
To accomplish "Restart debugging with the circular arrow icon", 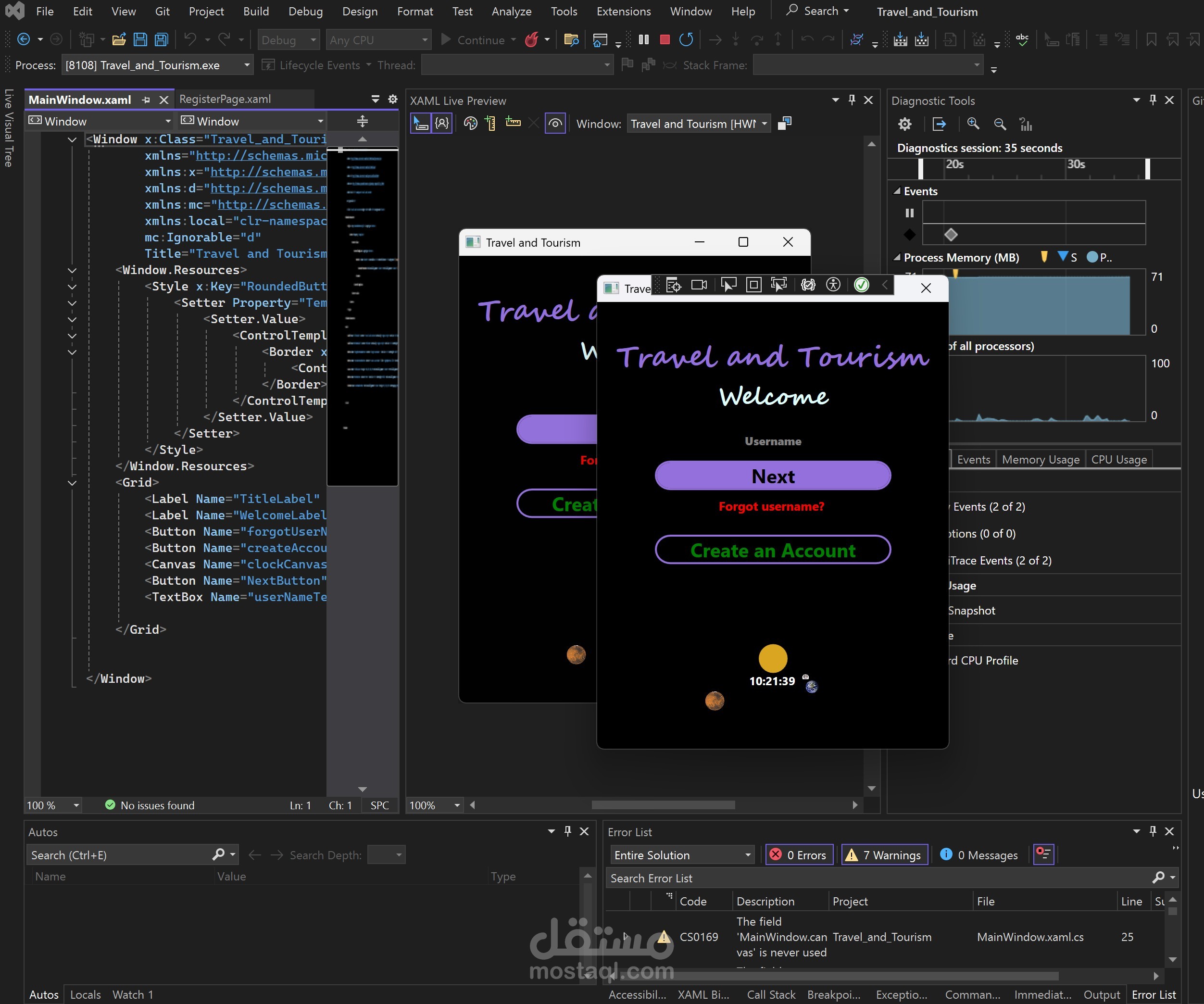I will 686,39.
